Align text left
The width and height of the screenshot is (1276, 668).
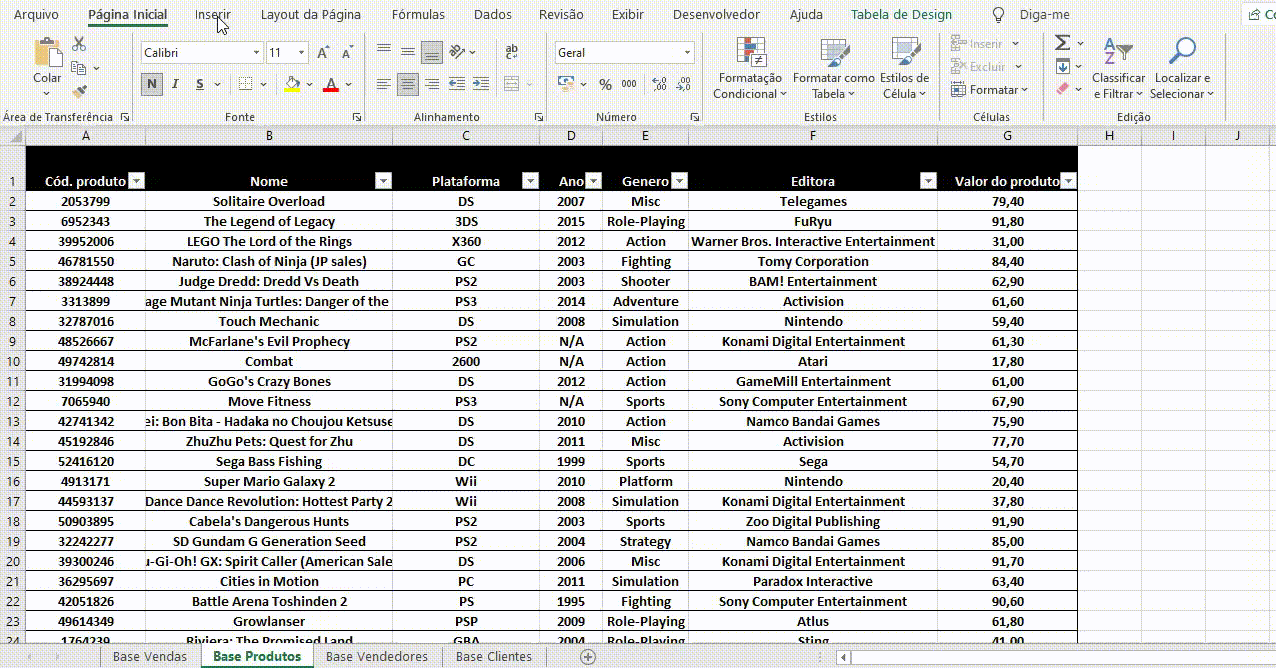click(384, 84)
